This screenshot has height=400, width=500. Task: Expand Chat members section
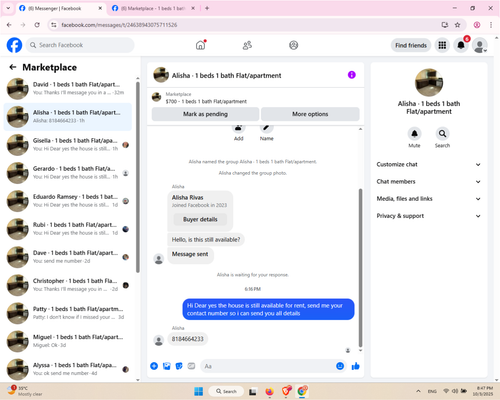point(429,182)
